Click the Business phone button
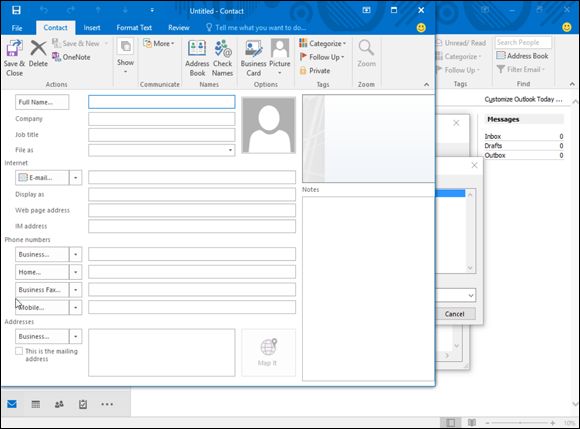Screen dimensions: 580x429 [x=42, y=254]
